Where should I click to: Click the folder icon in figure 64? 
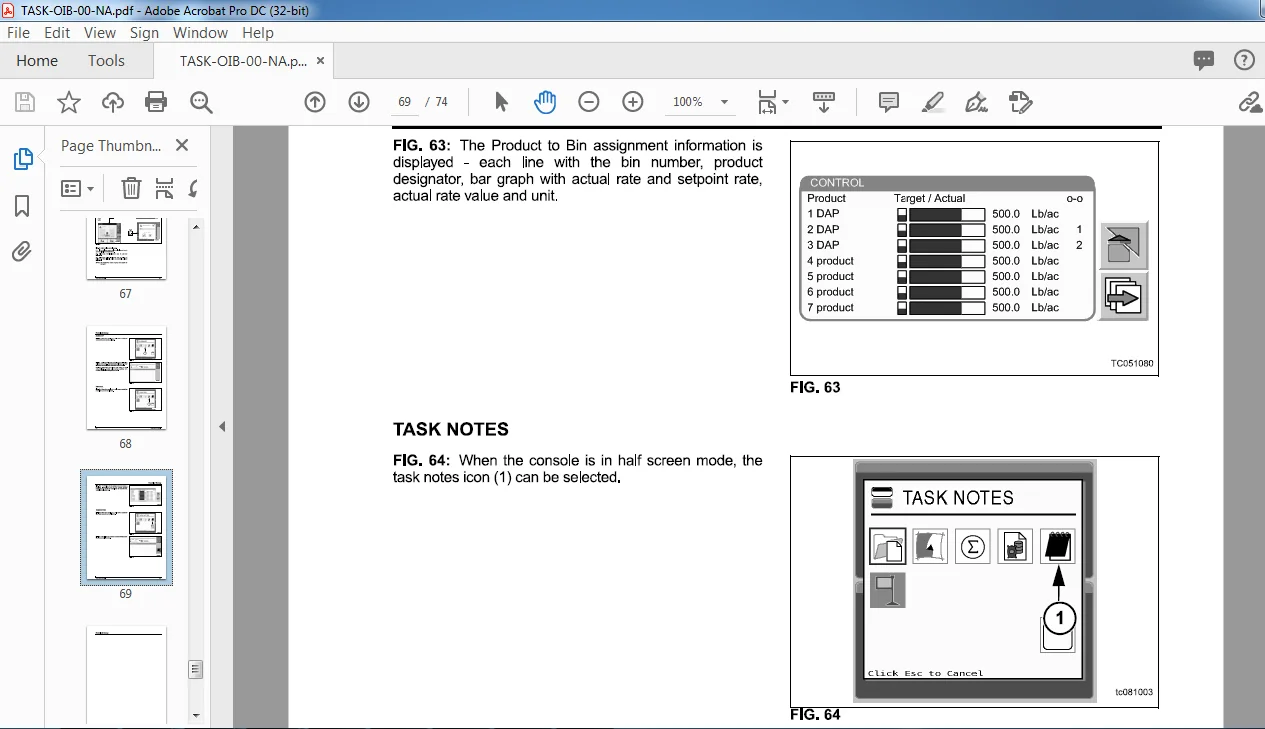(887, 546)
